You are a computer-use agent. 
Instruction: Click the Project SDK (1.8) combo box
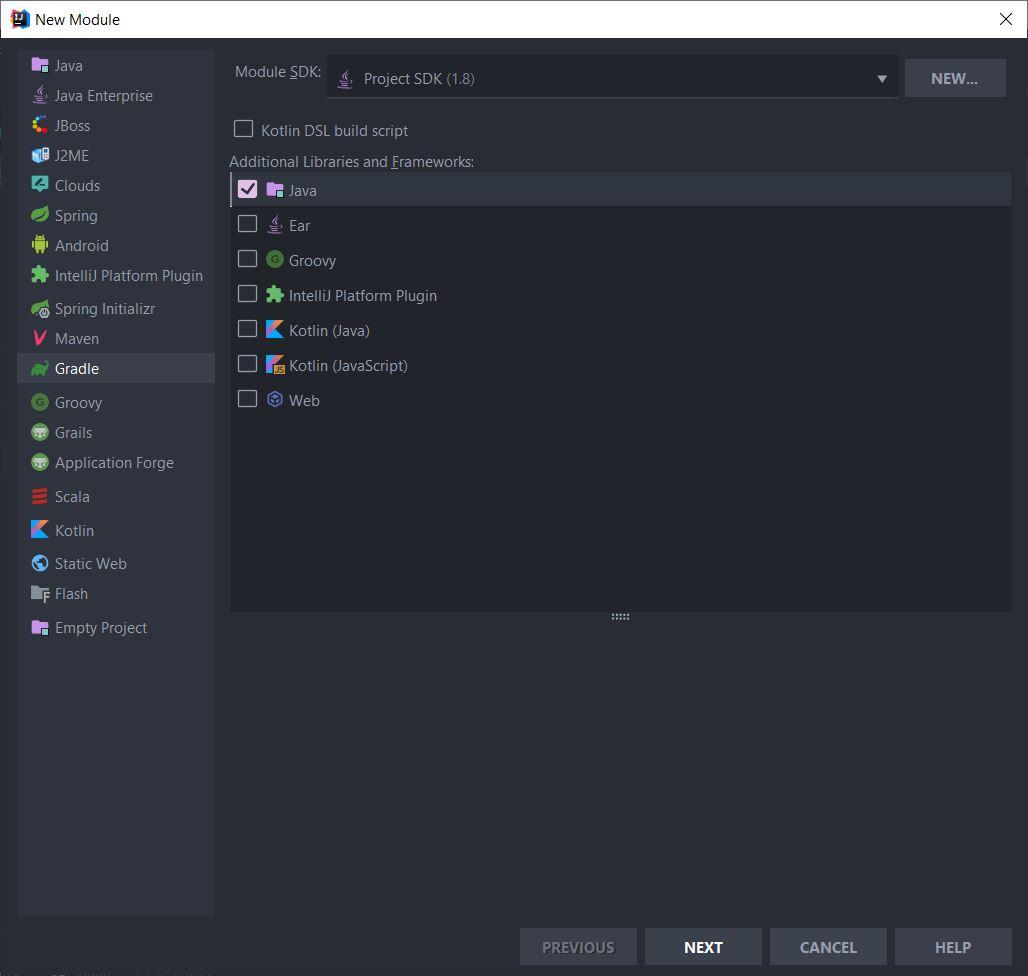click(612, 78)
